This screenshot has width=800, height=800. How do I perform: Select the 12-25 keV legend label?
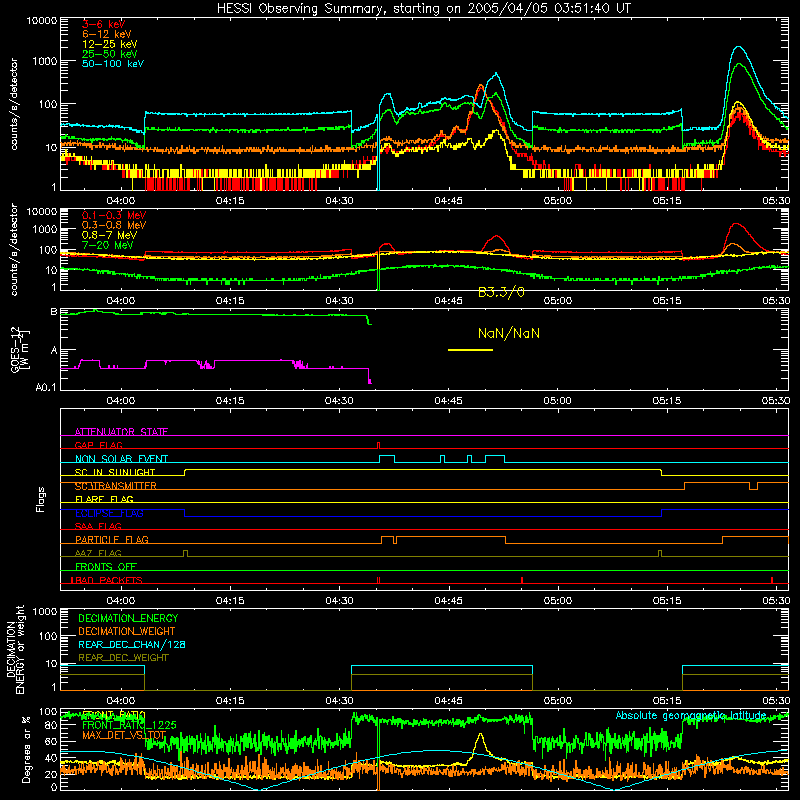110,44
